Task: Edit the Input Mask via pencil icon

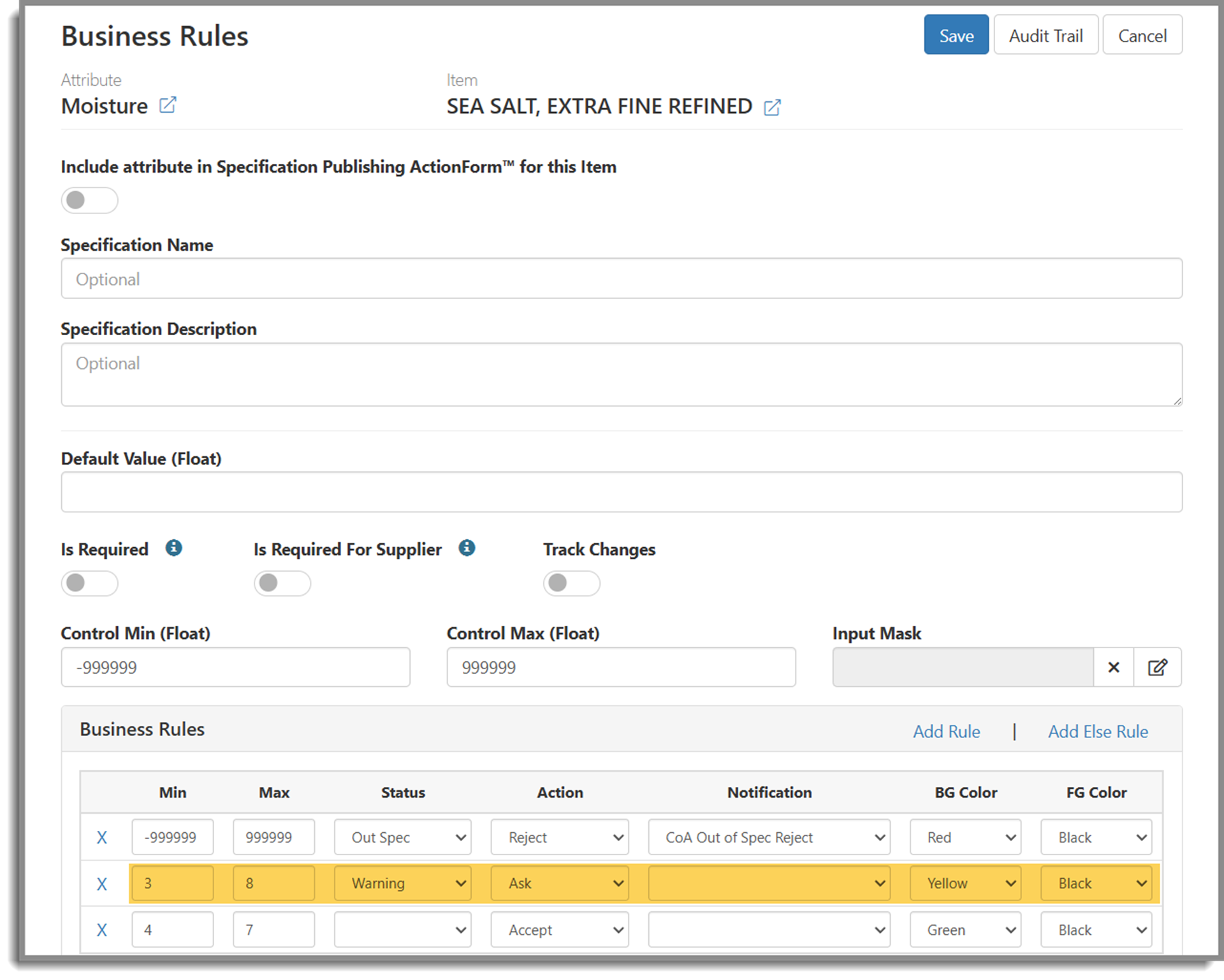Action: click(1157, 667)
